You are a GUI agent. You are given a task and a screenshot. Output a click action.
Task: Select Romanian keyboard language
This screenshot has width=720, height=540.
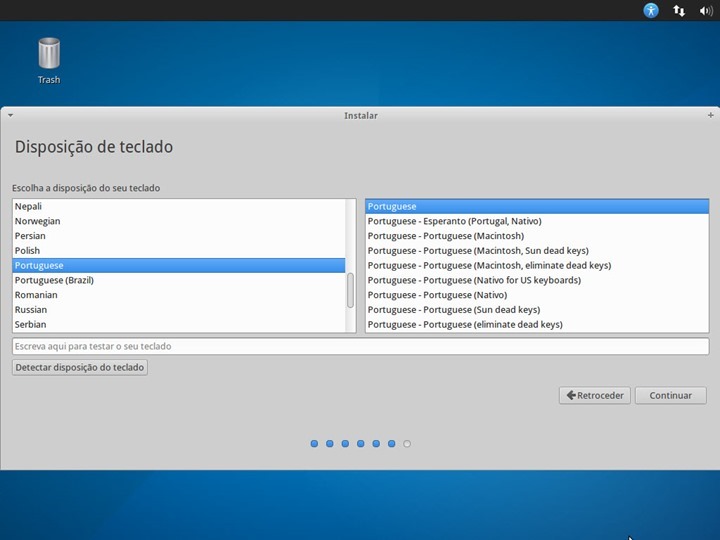[x=179, y=295]
